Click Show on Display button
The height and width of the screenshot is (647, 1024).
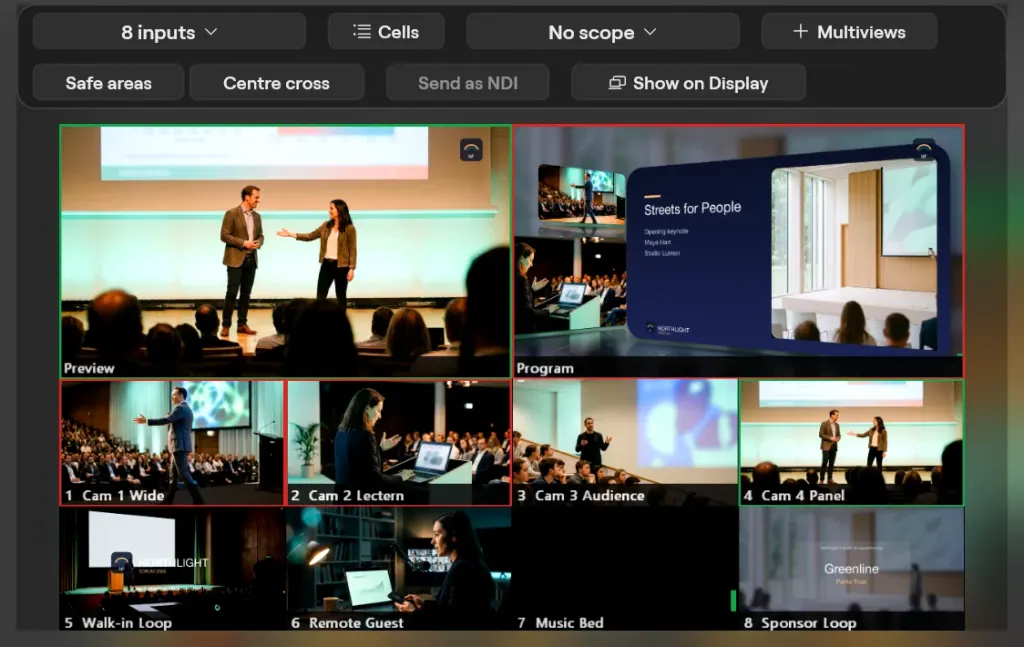(x=688, y=83)
